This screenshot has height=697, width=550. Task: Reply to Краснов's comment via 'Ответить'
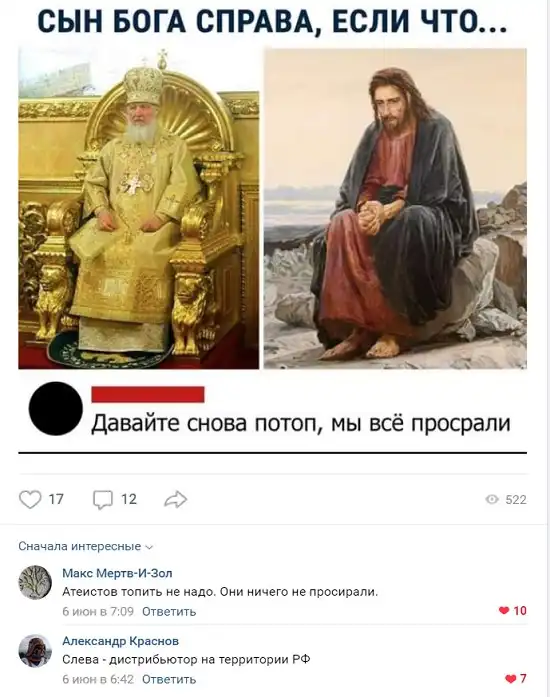tap(169, 679)
